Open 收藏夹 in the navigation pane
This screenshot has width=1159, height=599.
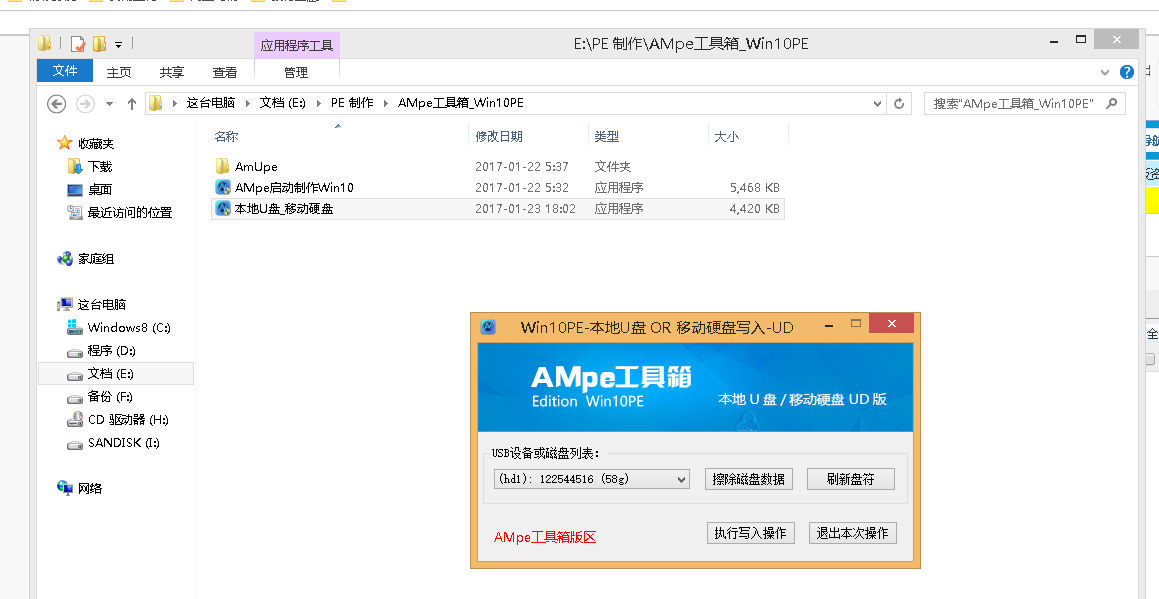[x=96, y=143]
